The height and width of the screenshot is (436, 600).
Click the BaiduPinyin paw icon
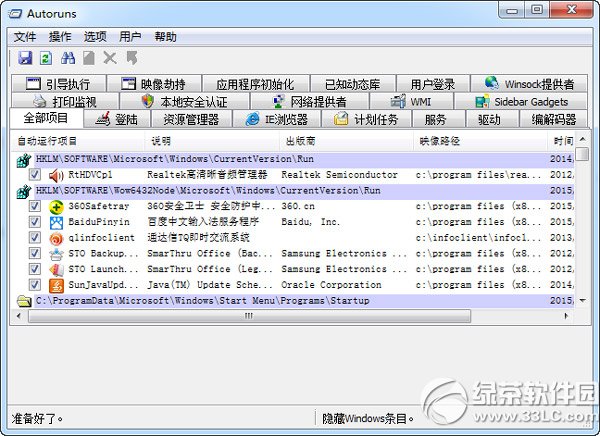56,222
